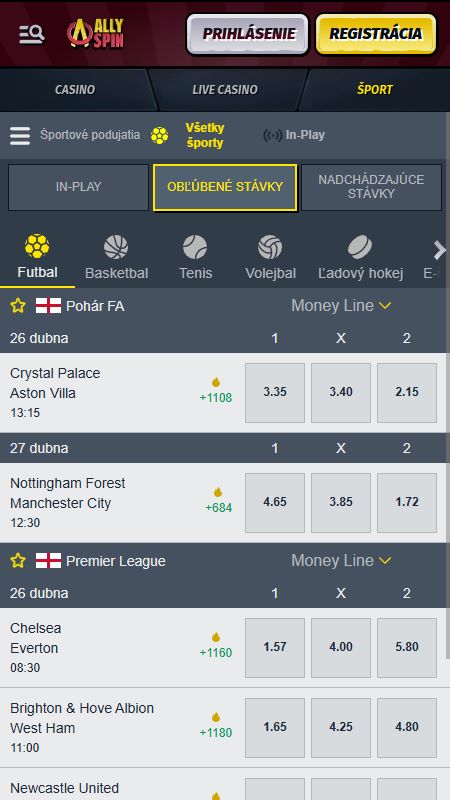This screenshot has width=450, height=800.
Task: Click the Prihlásenie login button
Action: [x=247, y=34]
